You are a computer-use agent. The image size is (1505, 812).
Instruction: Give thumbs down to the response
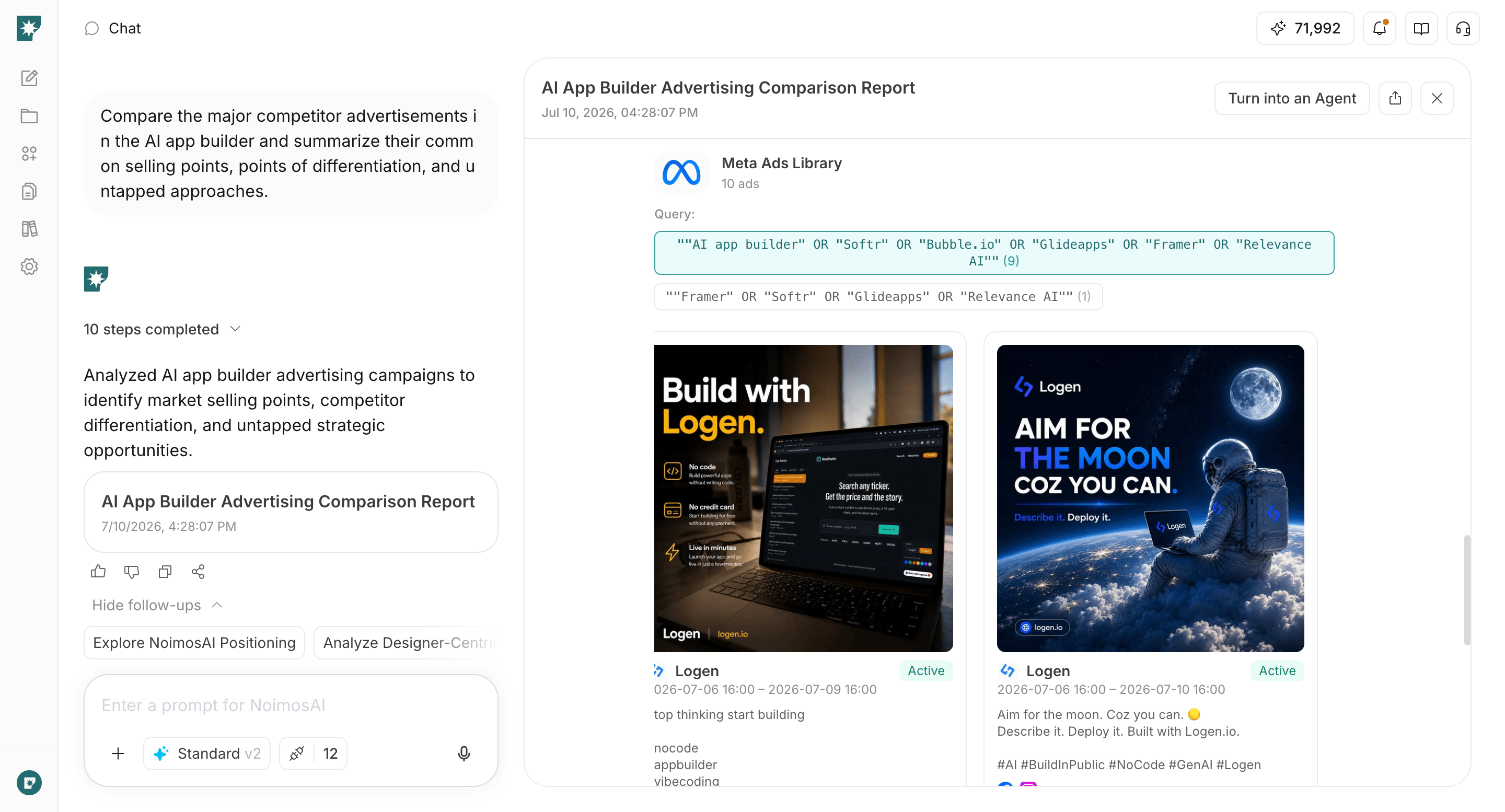132,572
